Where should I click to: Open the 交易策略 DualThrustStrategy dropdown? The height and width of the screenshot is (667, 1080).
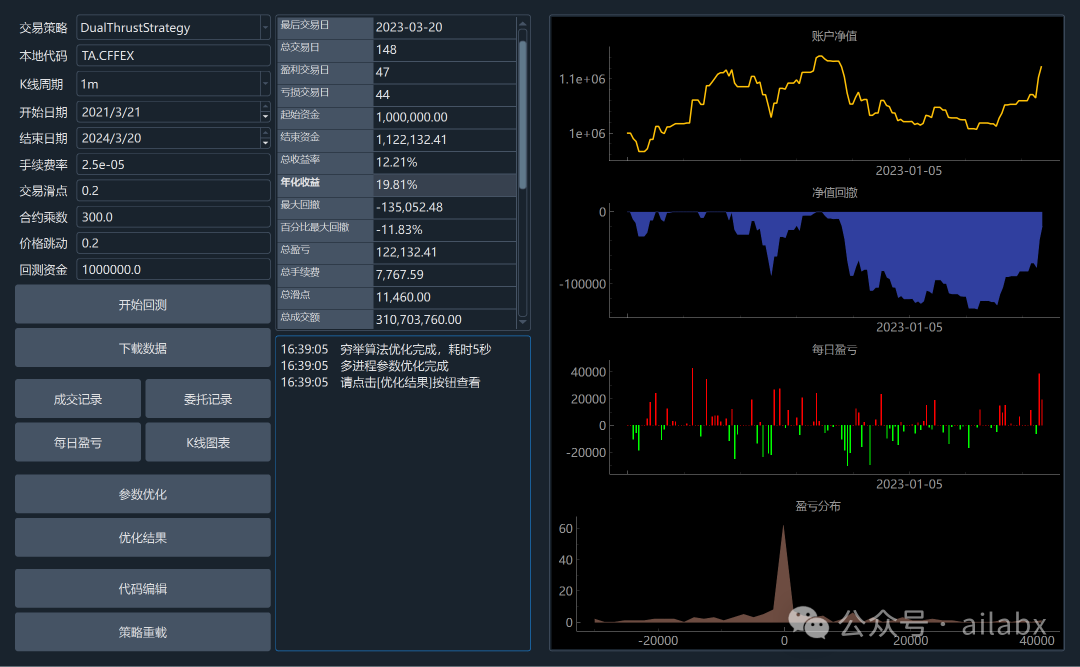(x=173, y=28)
